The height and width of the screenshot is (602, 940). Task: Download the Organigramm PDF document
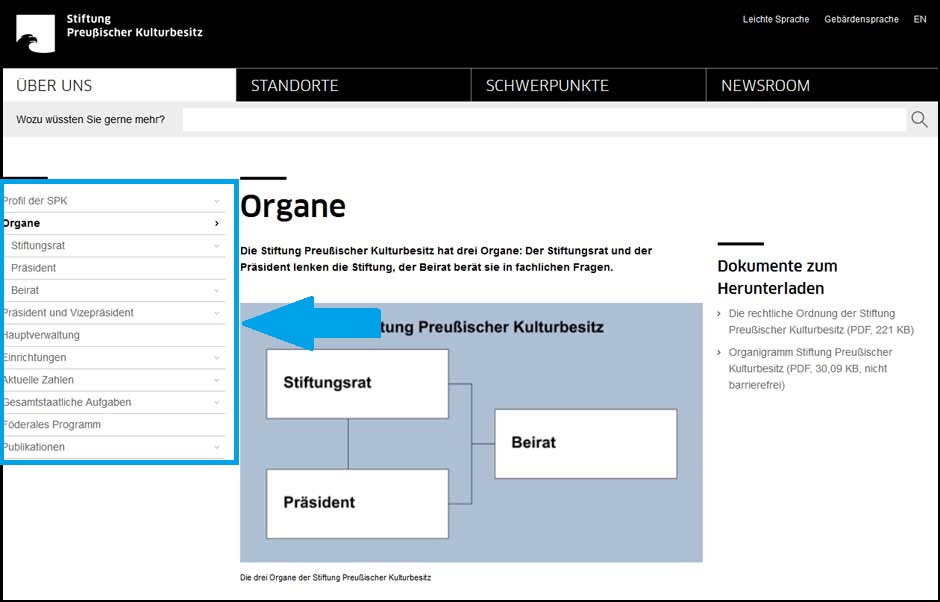click(x=810, y=360)
